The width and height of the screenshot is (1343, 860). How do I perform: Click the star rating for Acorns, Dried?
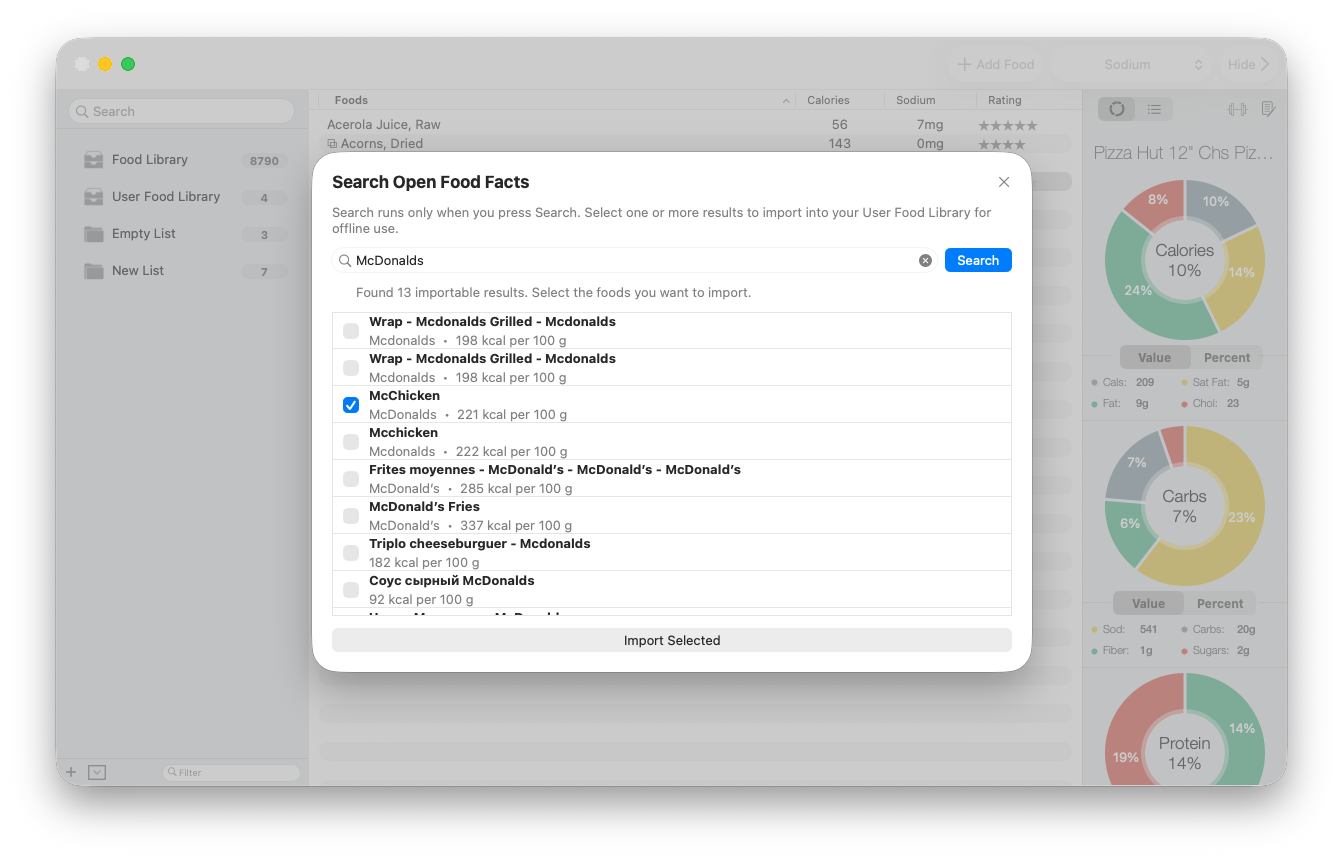pyautogui.click(x=1002, y=144)
